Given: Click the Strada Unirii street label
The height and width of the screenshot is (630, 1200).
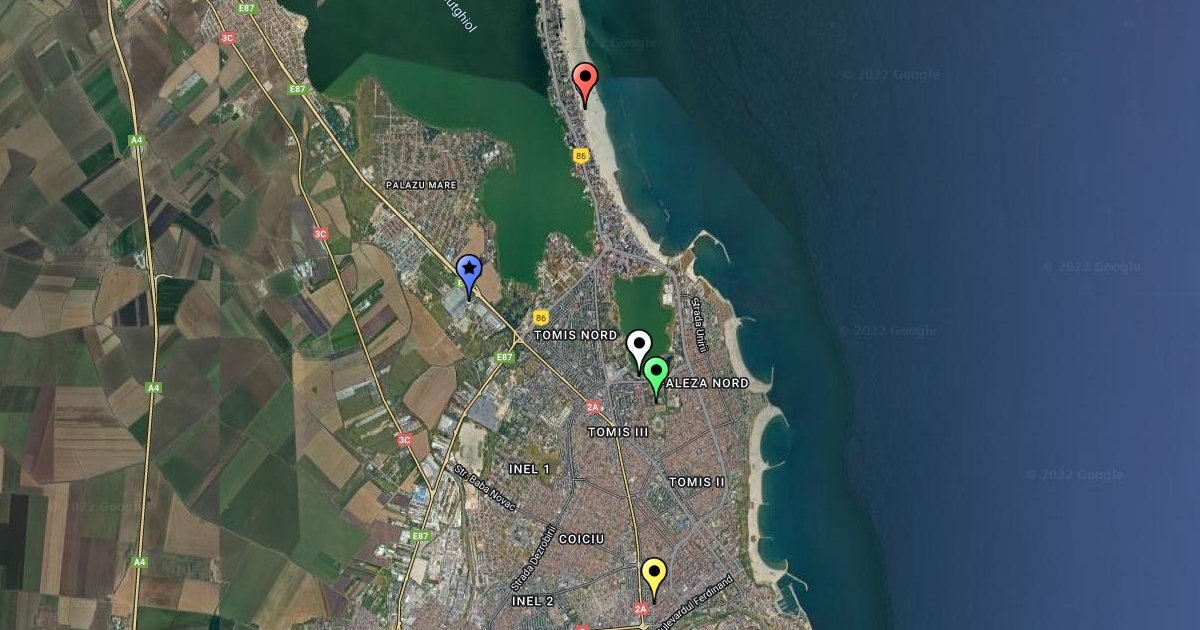Looking at the screenshot, I should [x=701, y=325].
